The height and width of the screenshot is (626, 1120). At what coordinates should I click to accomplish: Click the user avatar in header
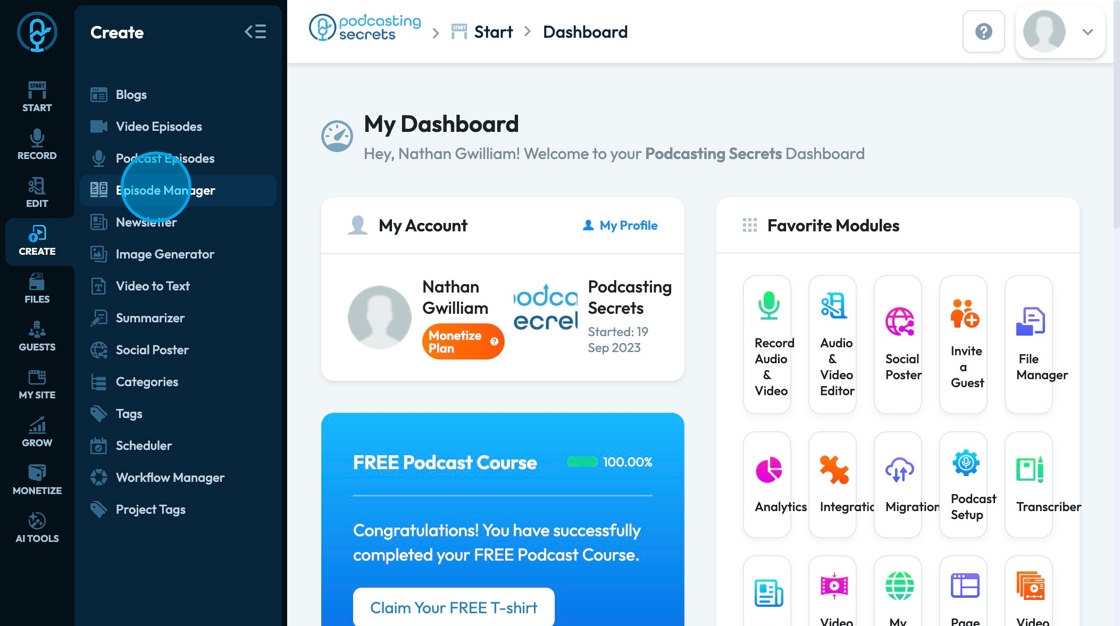coord(1044,31)
